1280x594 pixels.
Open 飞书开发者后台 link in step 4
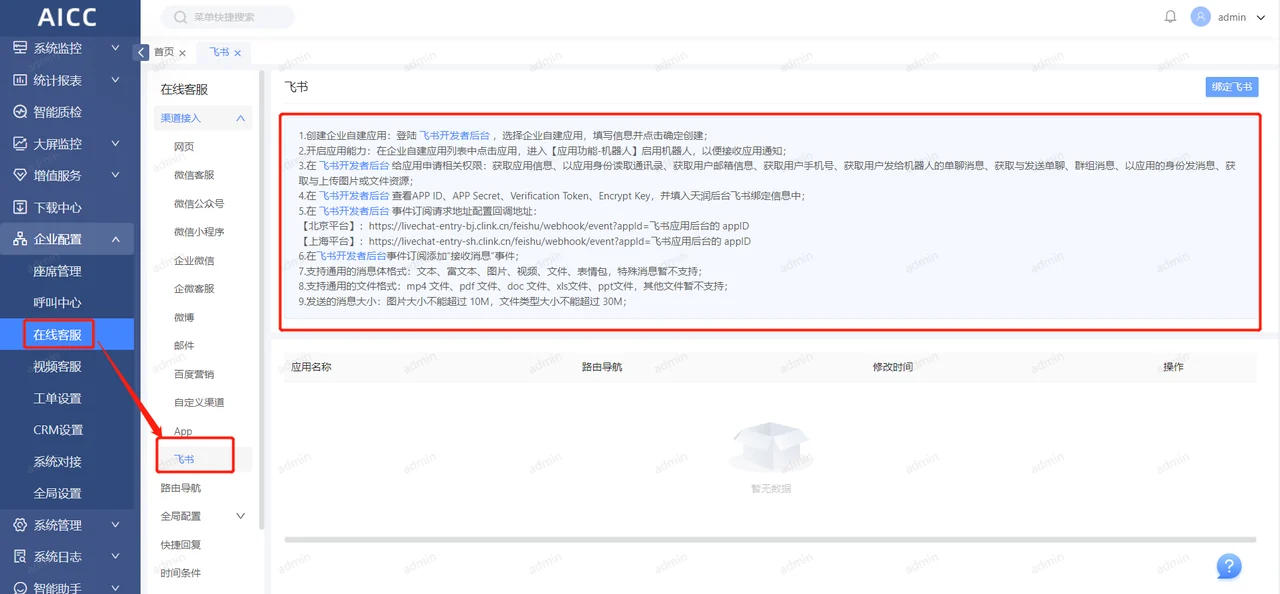354,196
